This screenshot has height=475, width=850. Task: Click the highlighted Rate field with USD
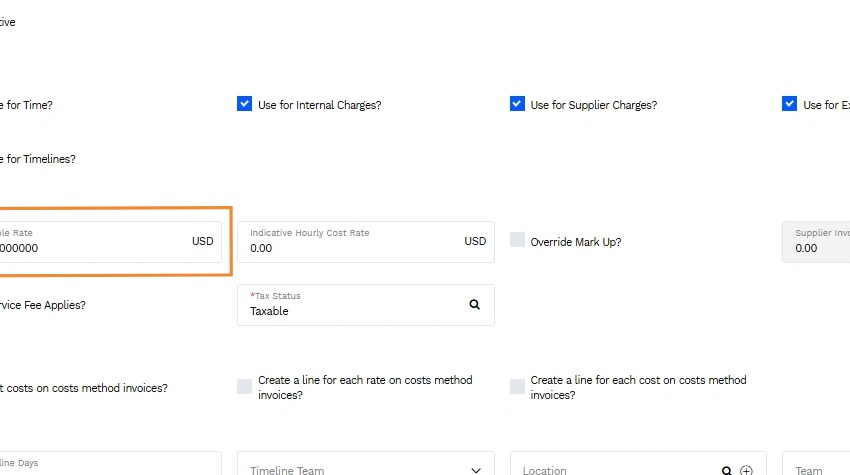111,242
